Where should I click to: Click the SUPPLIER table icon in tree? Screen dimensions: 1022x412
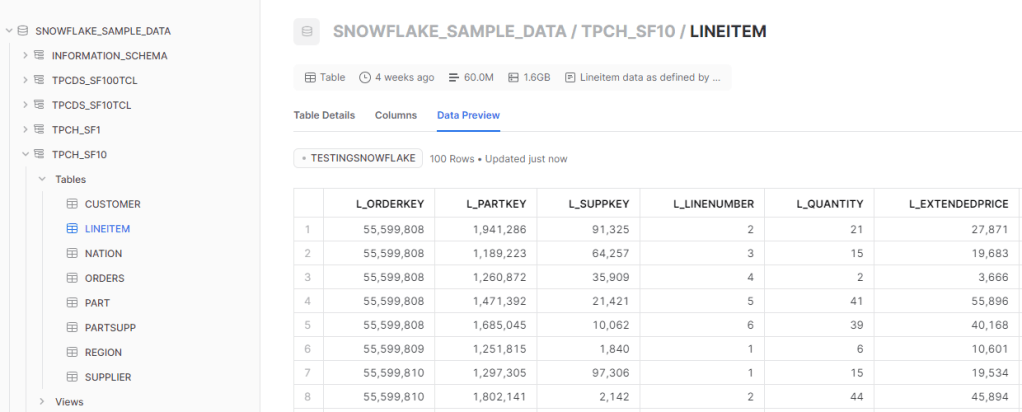[71, 377]
